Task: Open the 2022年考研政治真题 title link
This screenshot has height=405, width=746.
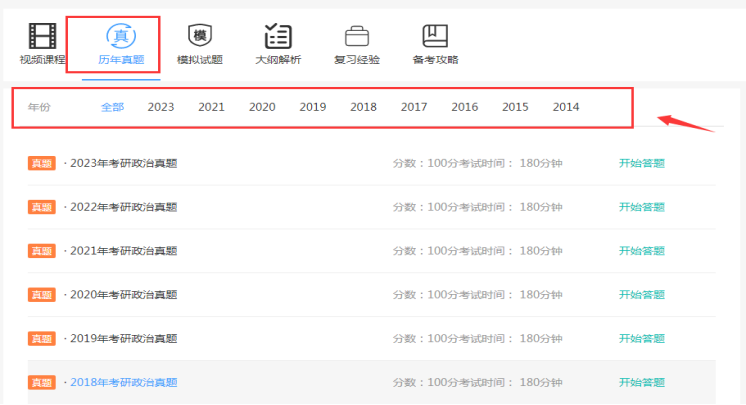Action: pos(123,207)
